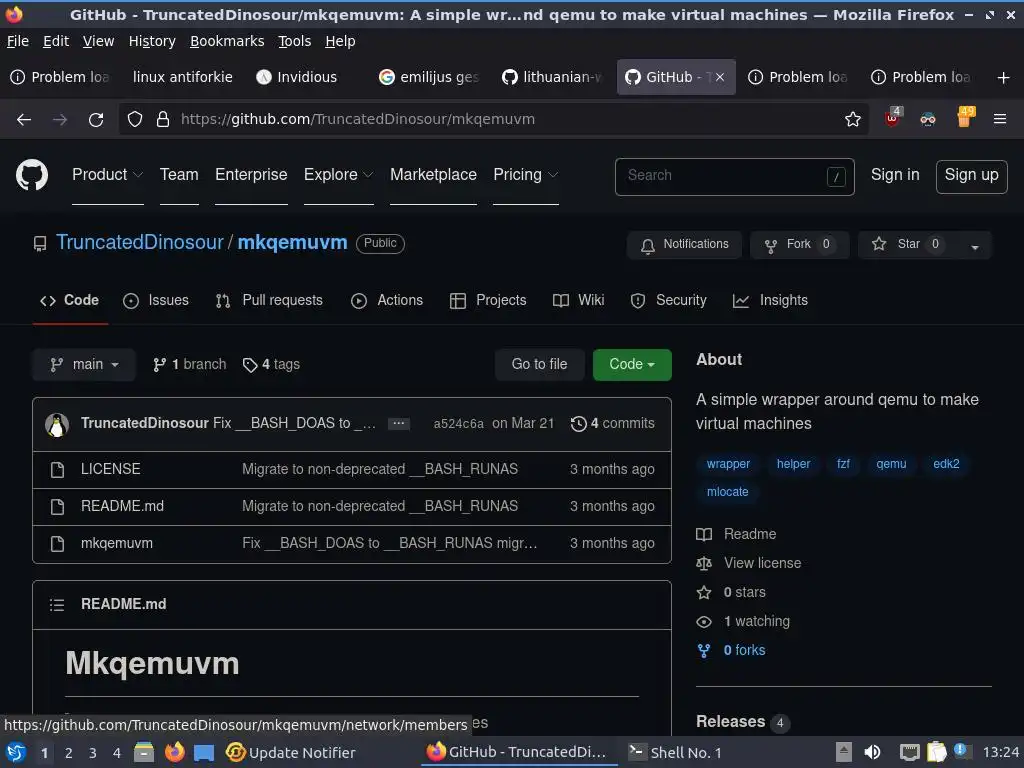Open the start menu icon on taskbar
The width and height of the screenshot is (1024, 768).
click(x=16, y=752)
